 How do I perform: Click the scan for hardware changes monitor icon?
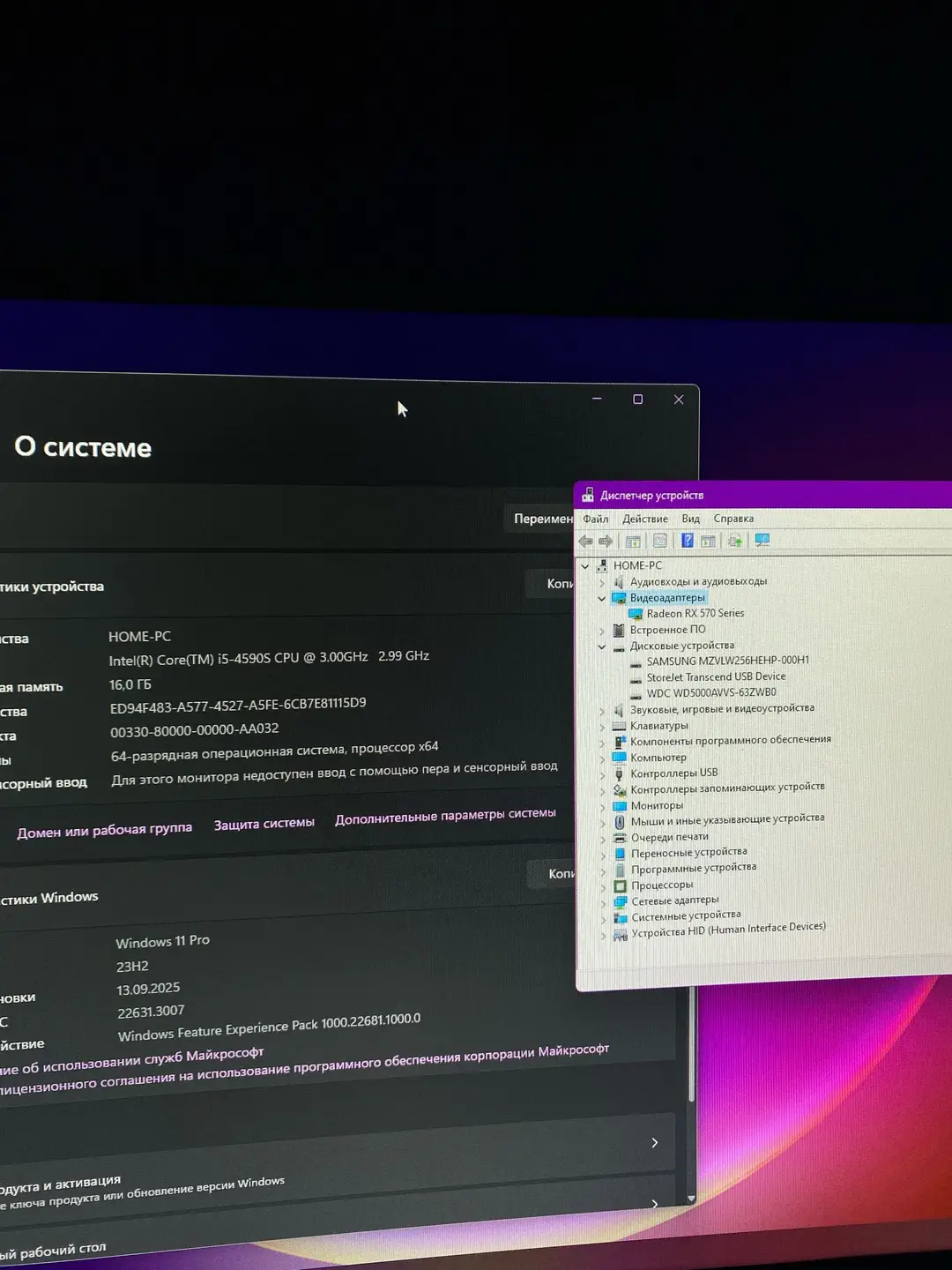click(762, 540)
